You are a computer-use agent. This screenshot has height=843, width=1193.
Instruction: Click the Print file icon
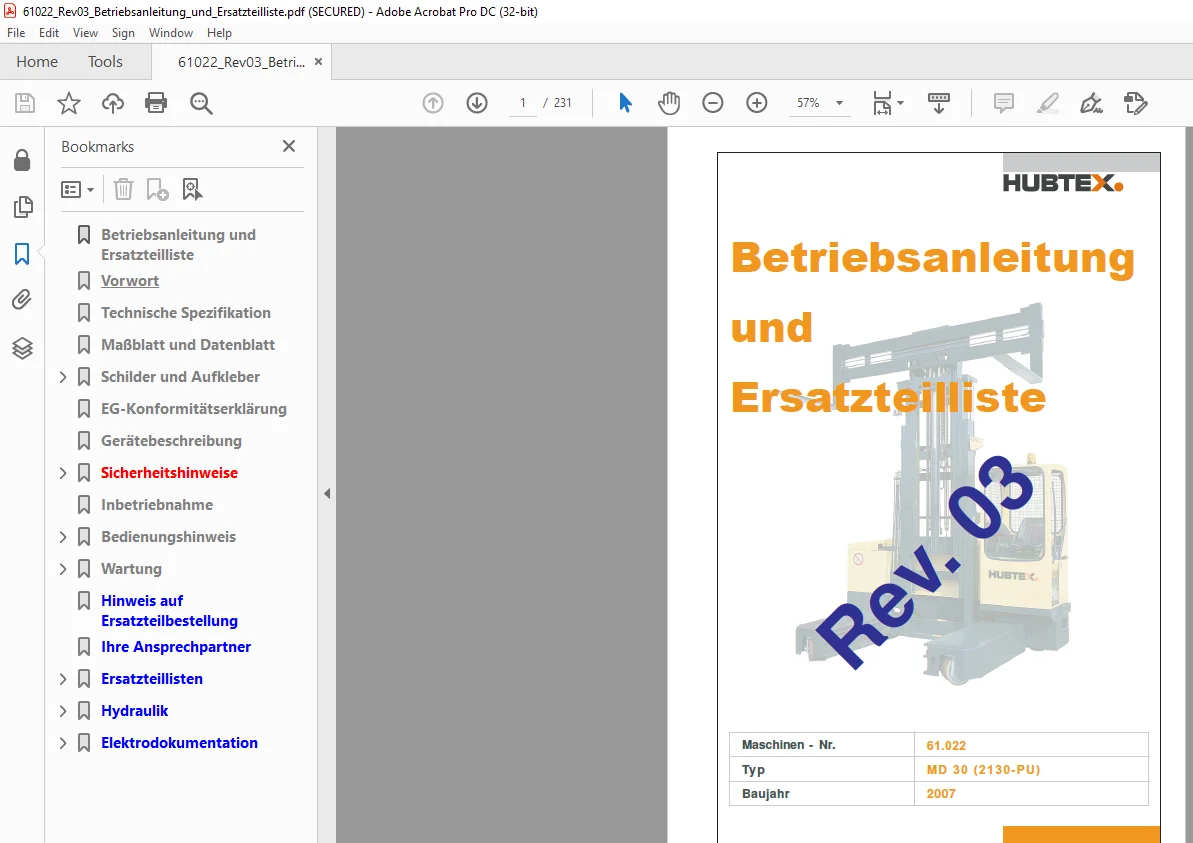(x=156, y=103)
